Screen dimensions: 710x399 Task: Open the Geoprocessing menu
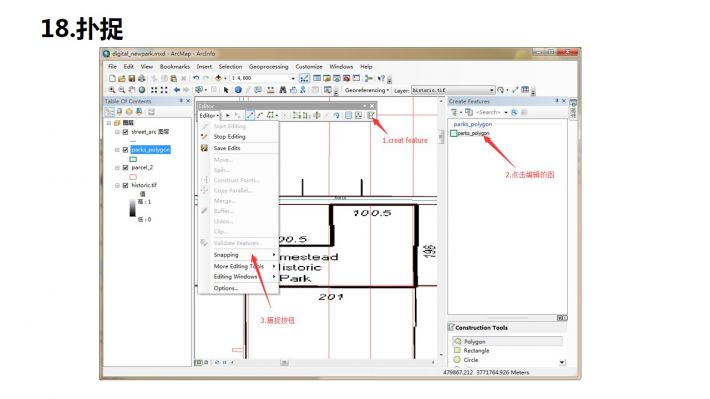click(x=269, y=67)
